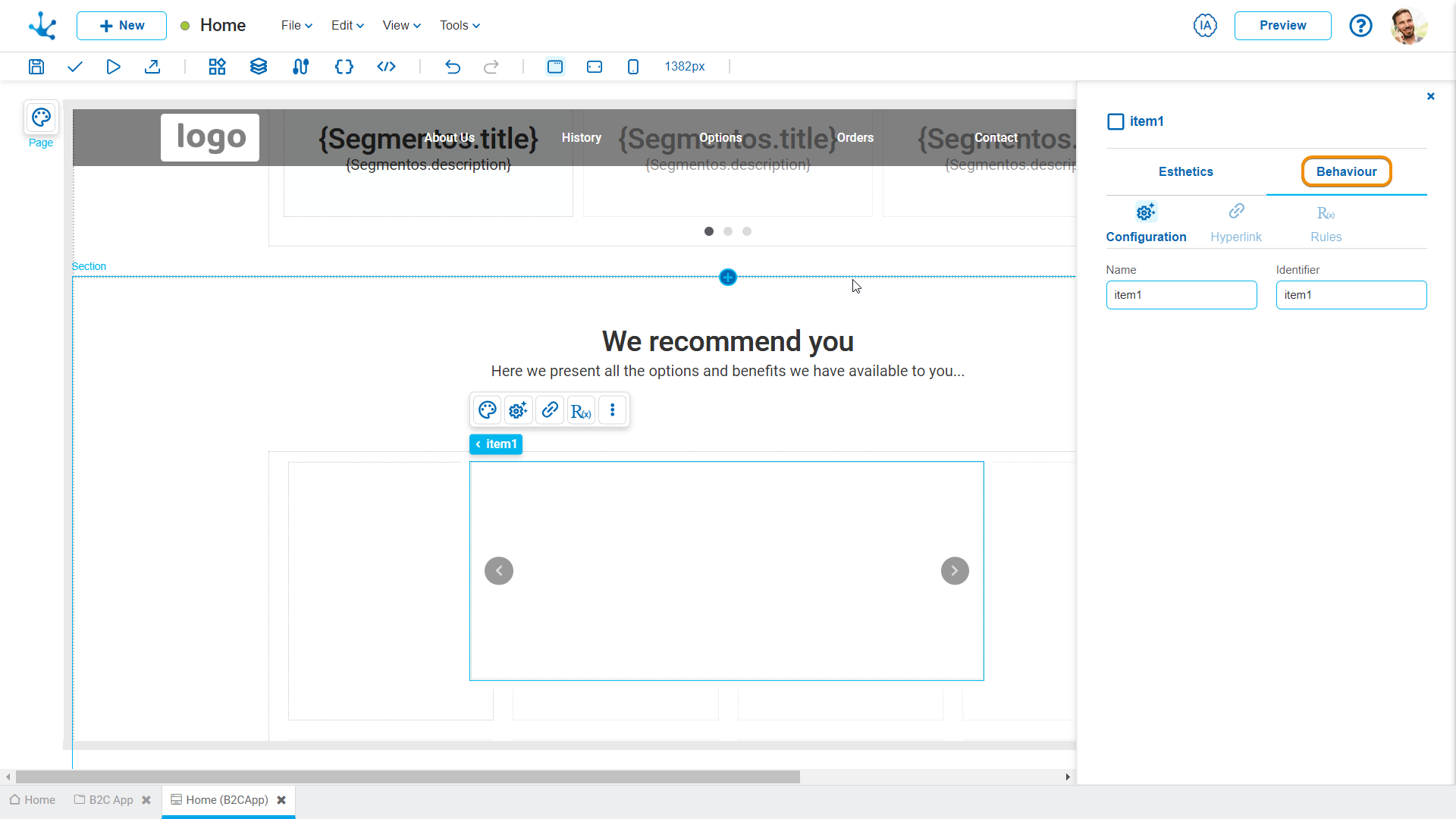
Task: Click the Components panel icon
Action: coord(217,66)
